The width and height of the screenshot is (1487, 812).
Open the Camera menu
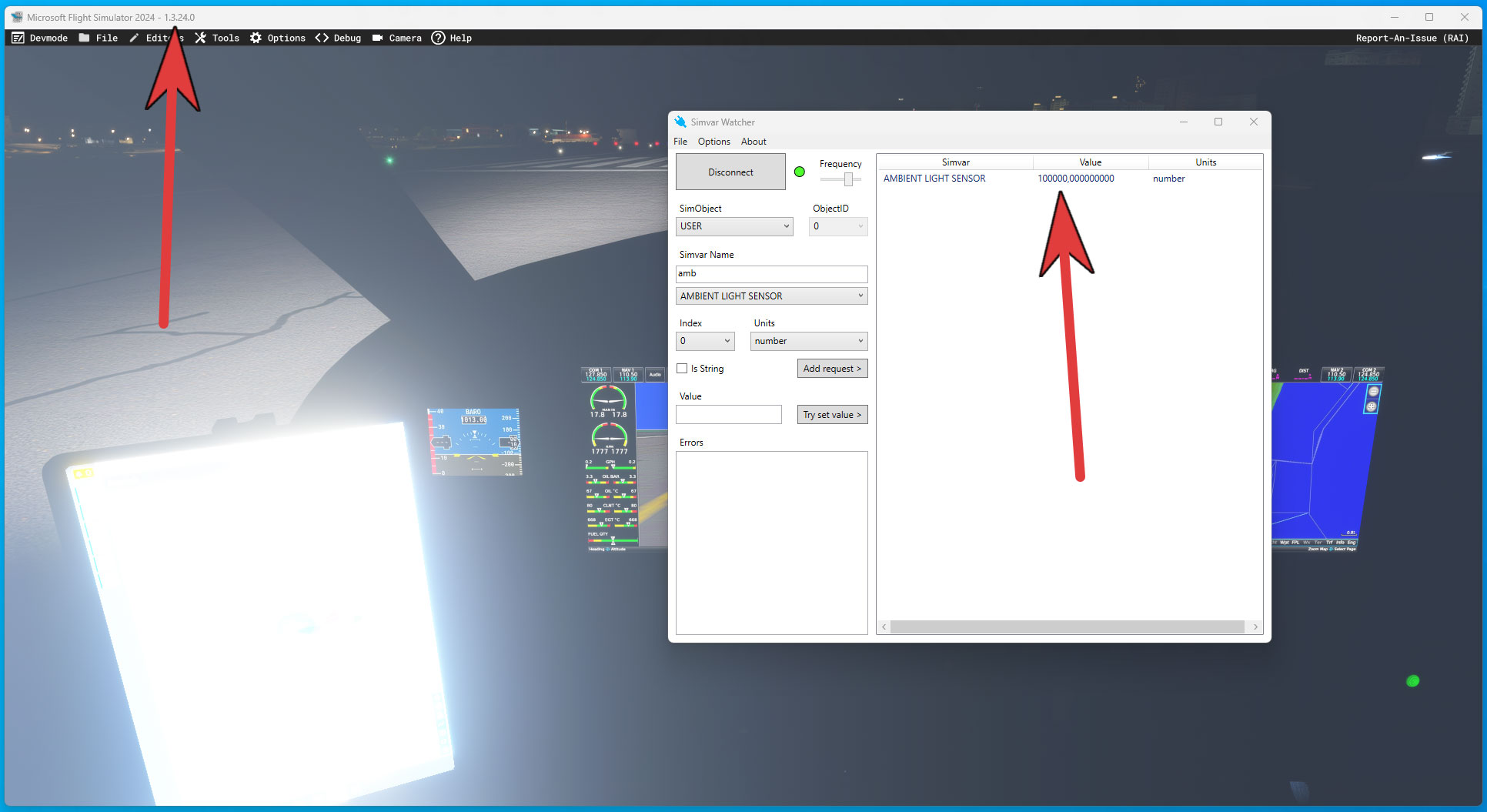(405, 38)
